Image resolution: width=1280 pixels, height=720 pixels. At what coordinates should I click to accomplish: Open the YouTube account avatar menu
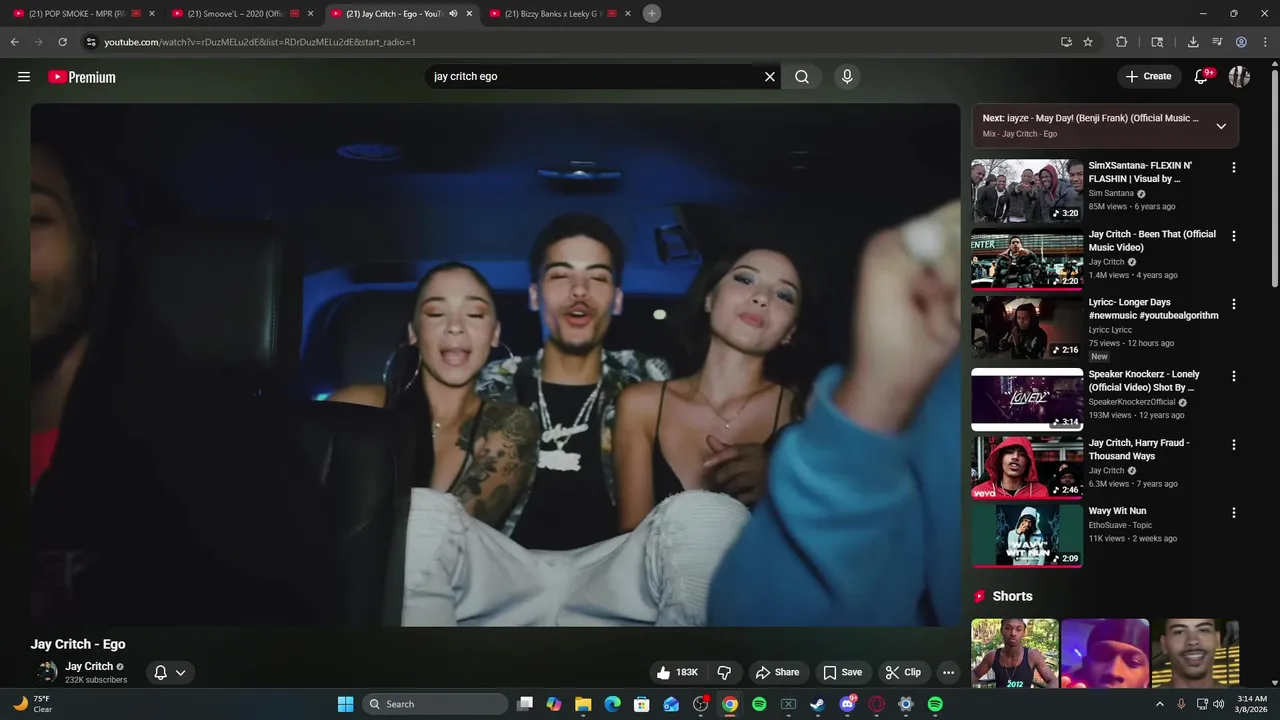click(1239, 76)
